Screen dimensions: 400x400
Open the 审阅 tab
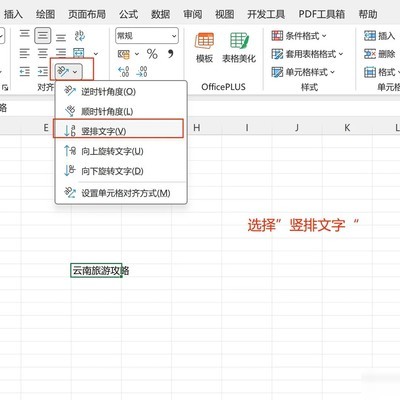(192, 14)
